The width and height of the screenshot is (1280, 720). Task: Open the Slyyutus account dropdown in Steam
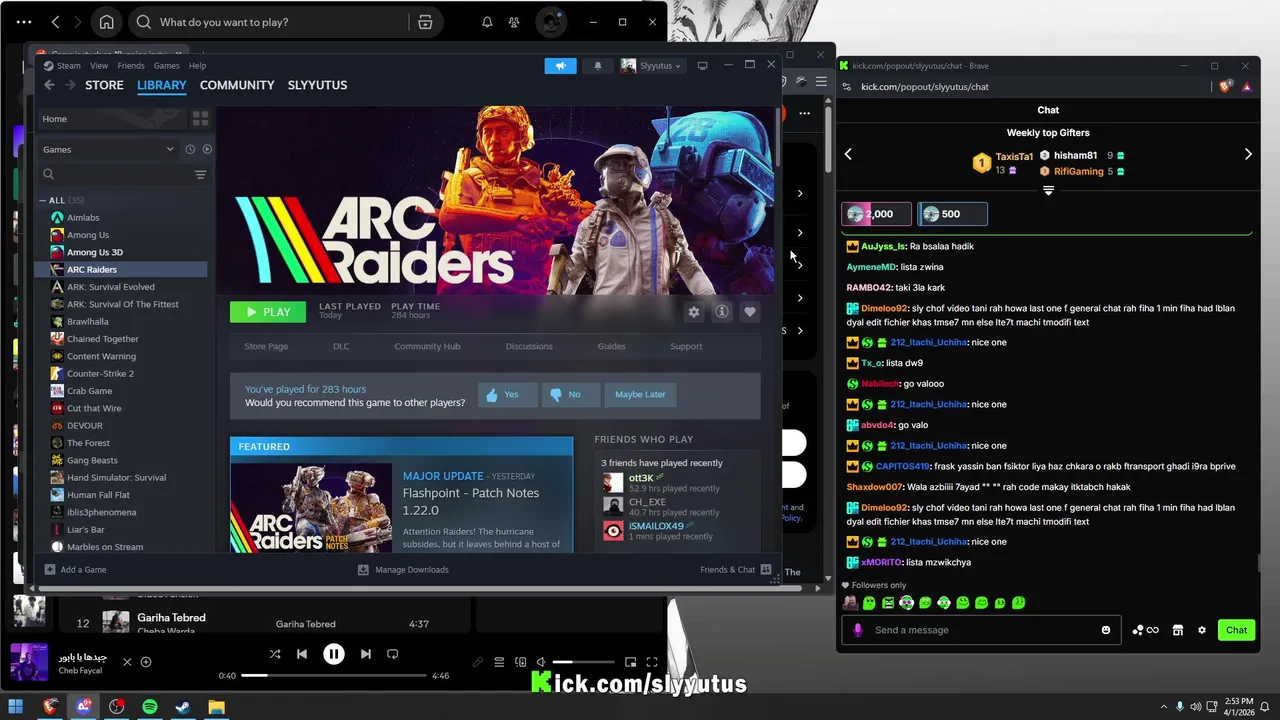651,66
